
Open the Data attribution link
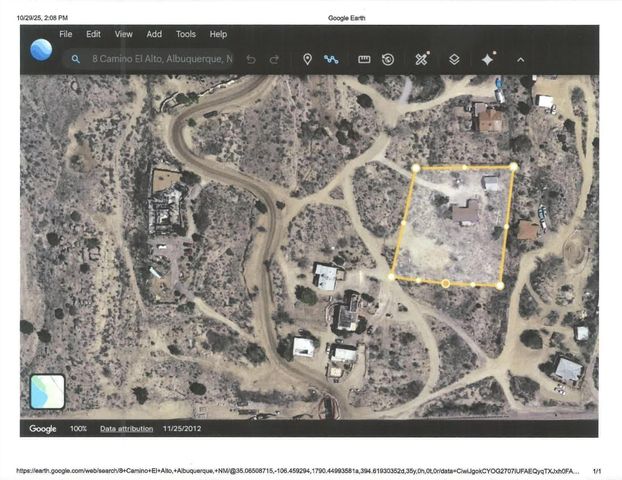point(126,428)
